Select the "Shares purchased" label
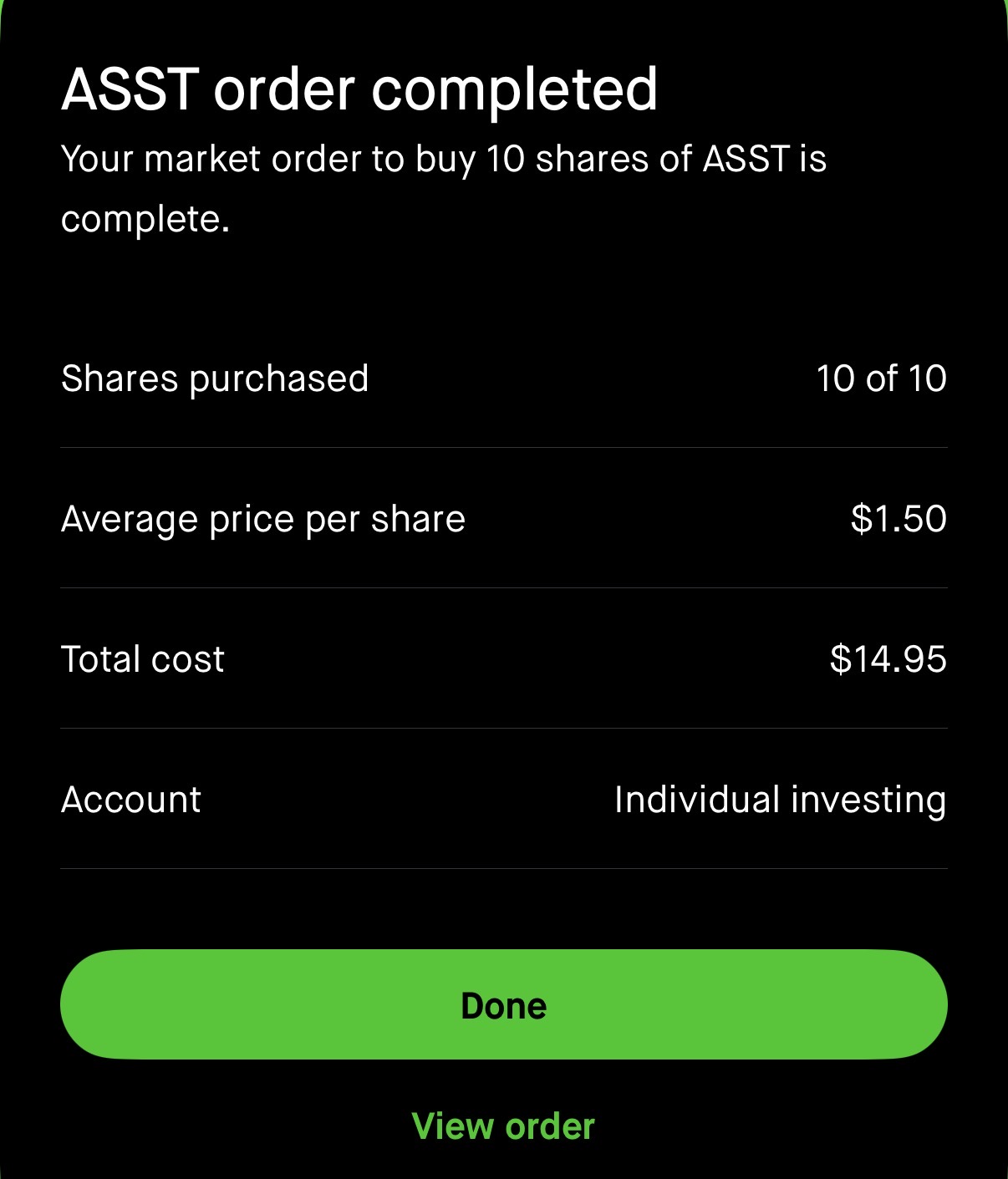The height and width of the screenshot is (1179, 1008). click(215, 379)
